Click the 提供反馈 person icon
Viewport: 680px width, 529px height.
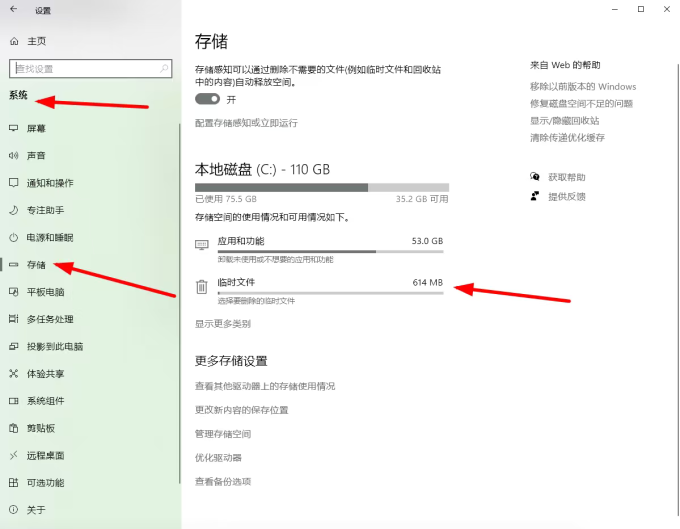(x=535, y=196)
